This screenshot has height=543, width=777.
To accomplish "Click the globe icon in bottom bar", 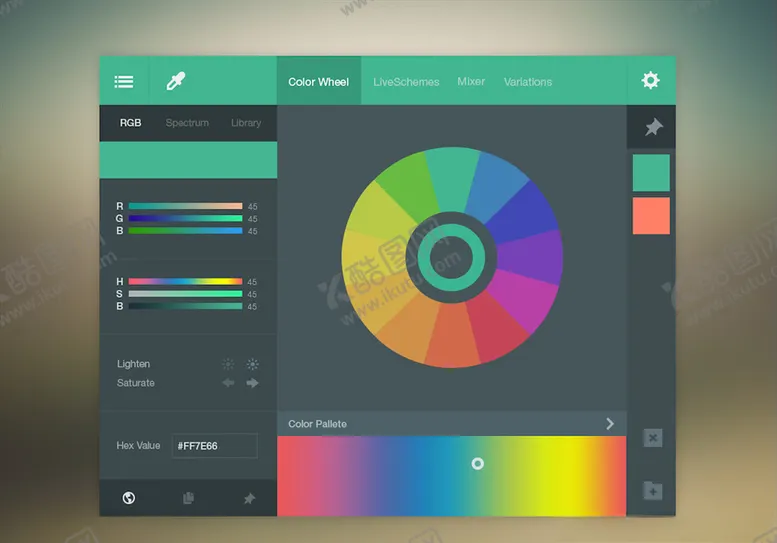I will point(129,498).
